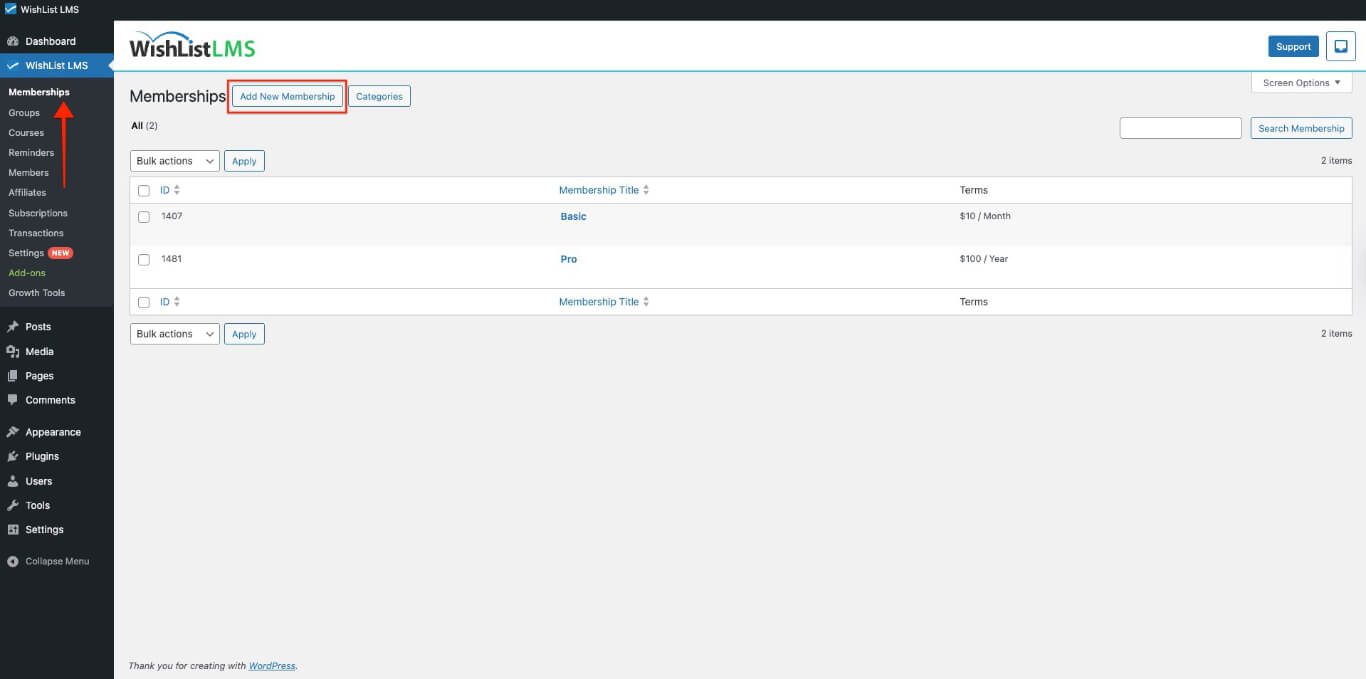Screen dimensions: 1366x679
Task: Open the Bulk actions dropdown
Action: coord(174,160)
